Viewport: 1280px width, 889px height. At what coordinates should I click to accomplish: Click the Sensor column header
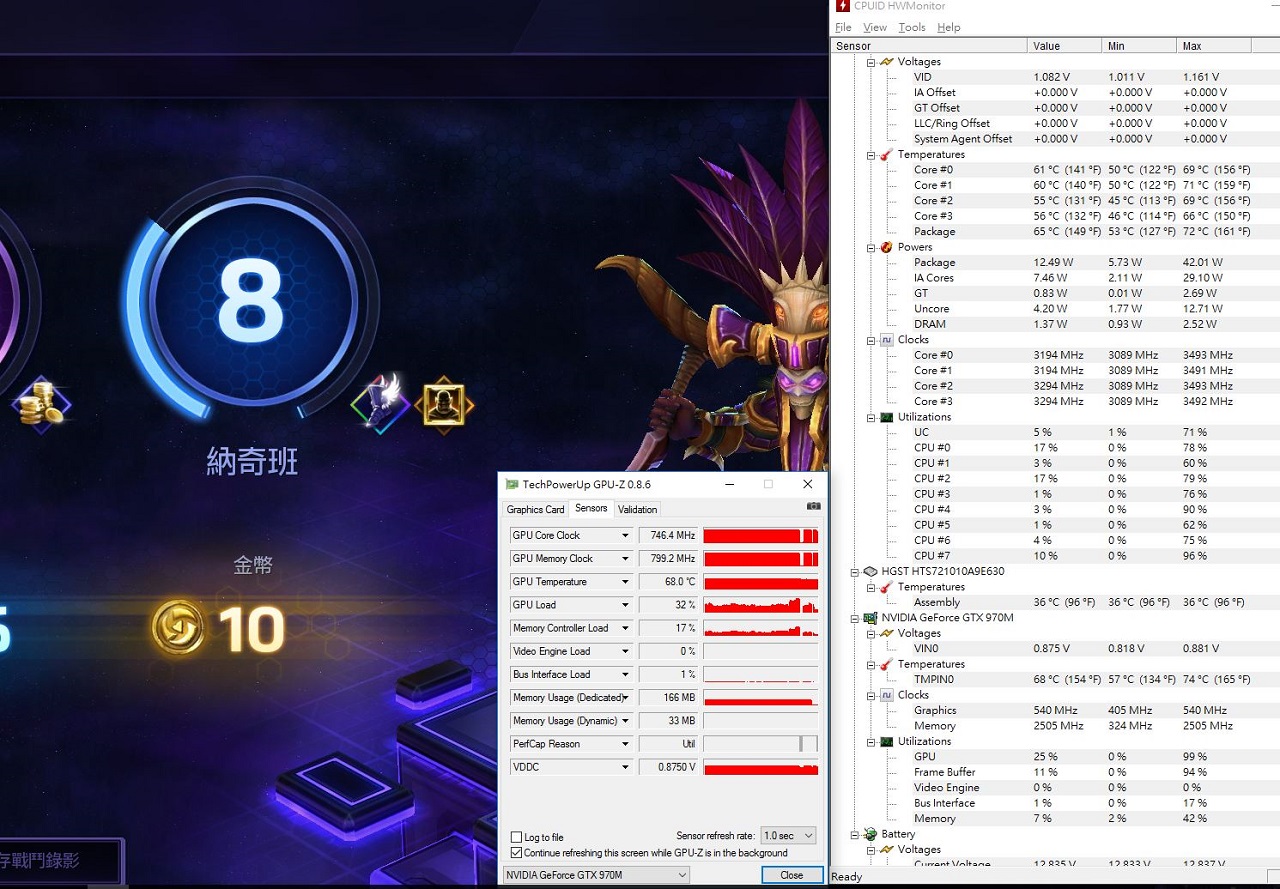pos(929,46)
